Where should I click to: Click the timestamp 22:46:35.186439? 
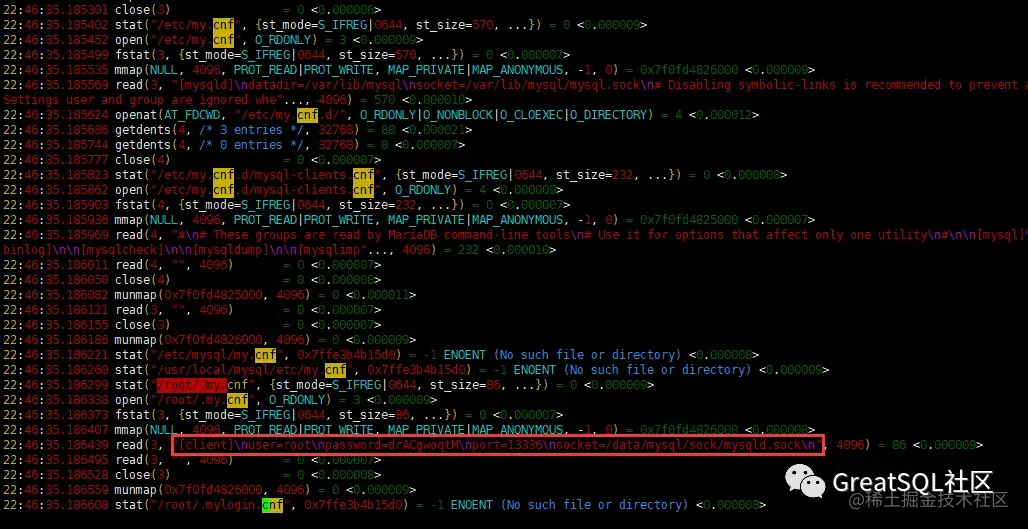[x=56, y=446]
